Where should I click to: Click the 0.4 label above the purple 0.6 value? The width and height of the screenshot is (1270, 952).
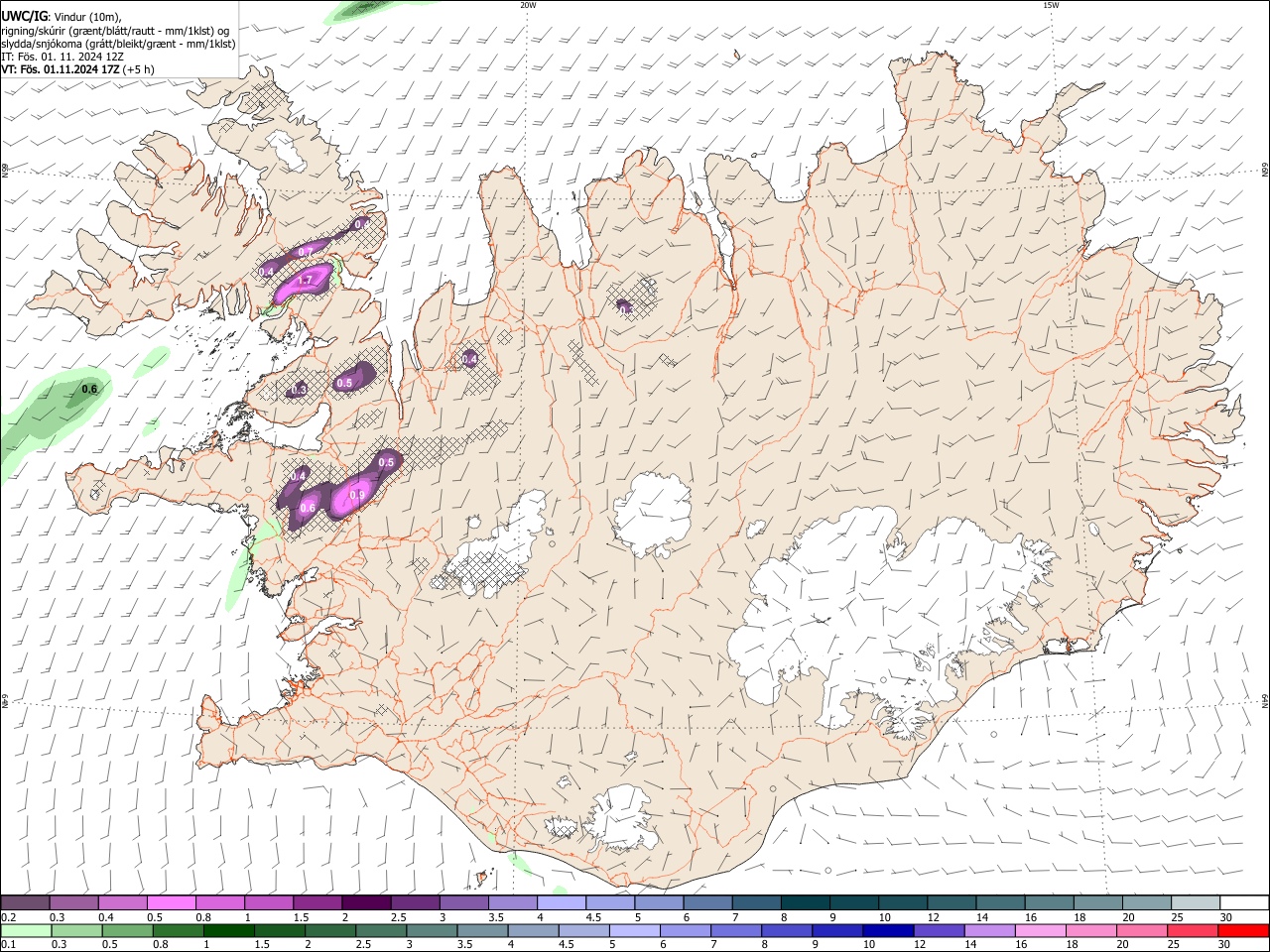click(x=298, y=477)
